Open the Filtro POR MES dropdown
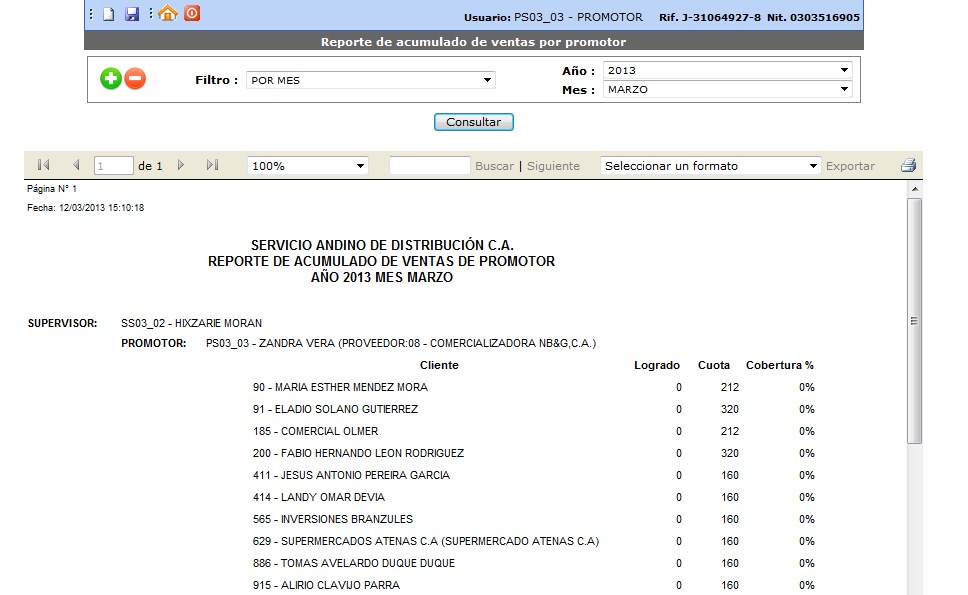Viewport: 968px width, 595px height. coord(370,80)
